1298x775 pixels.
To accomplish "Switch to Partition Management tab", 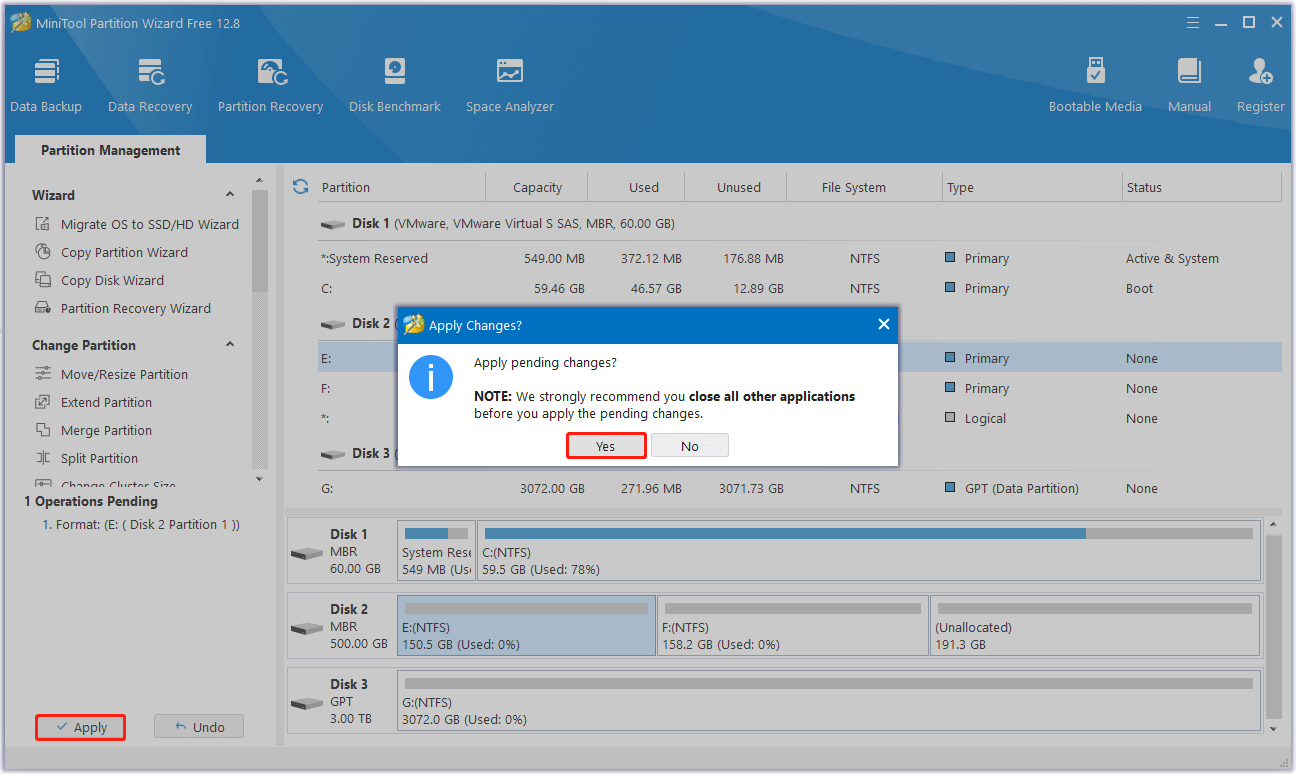I will pos(111,150).
